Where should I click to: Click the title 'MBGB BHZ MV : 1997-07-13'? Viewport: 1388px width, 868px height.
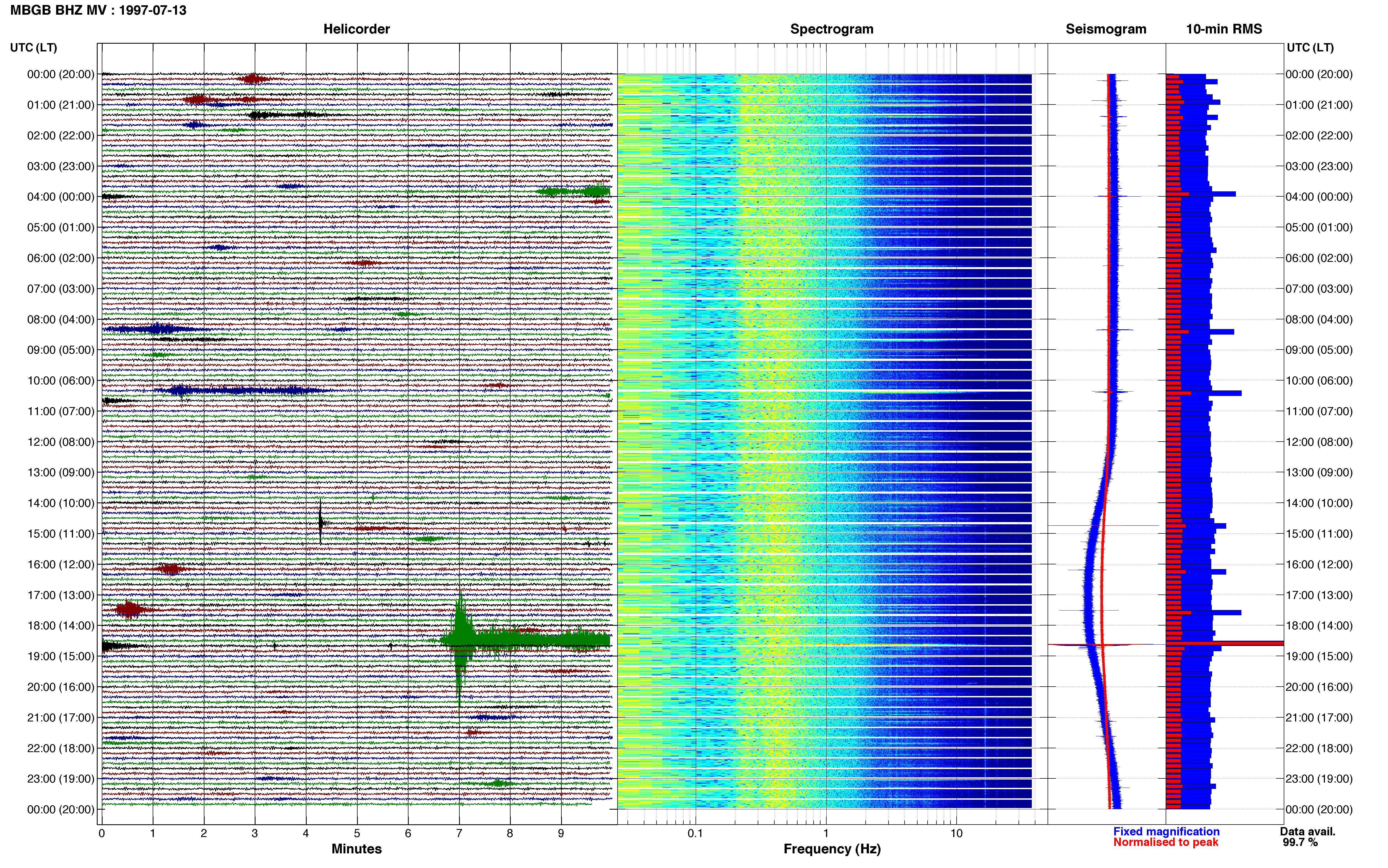(98, 10)
